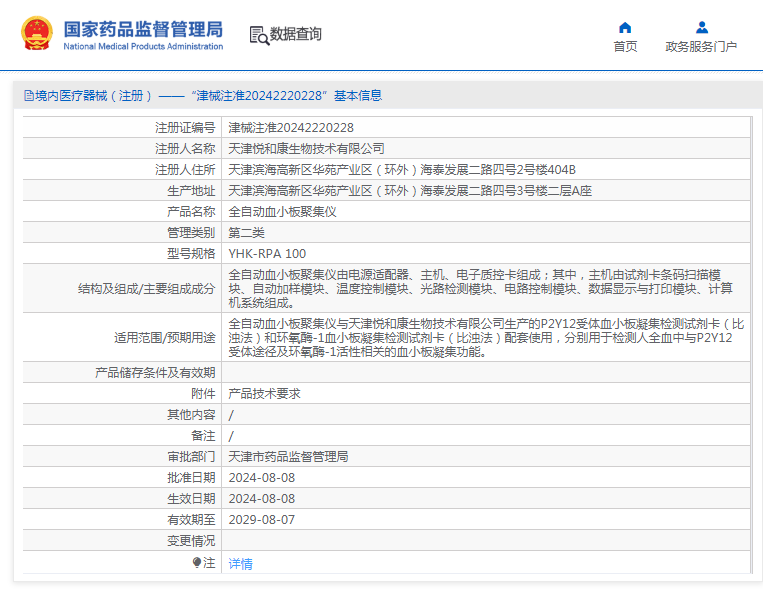This screenshot has height=592, width=763.
Task: Click the 结构及组成/主要组成成分 label
Action: pyautogui.click(x=146, y=289)
